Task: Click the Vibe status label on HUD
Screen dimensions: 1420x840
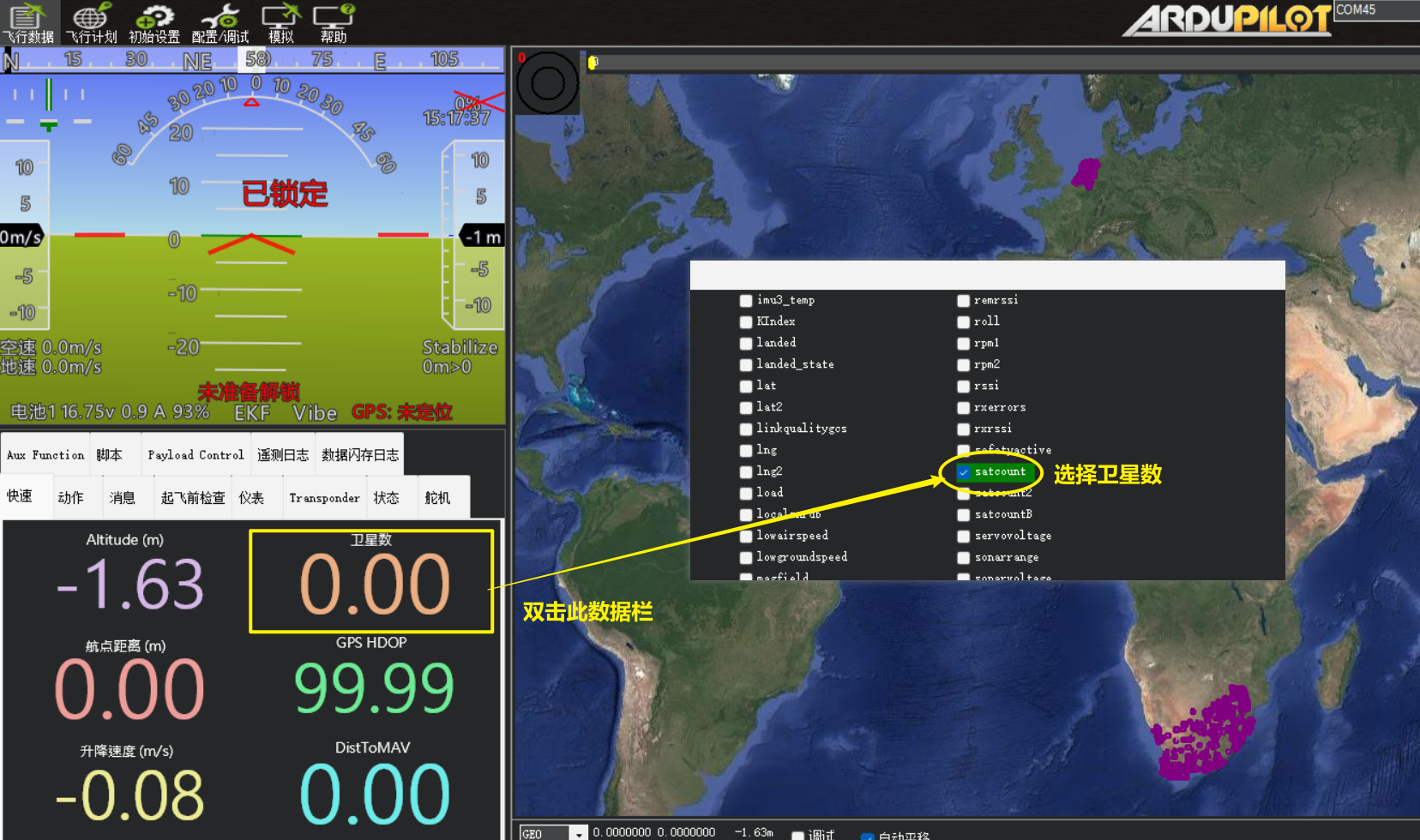Action: pos(315,413)
